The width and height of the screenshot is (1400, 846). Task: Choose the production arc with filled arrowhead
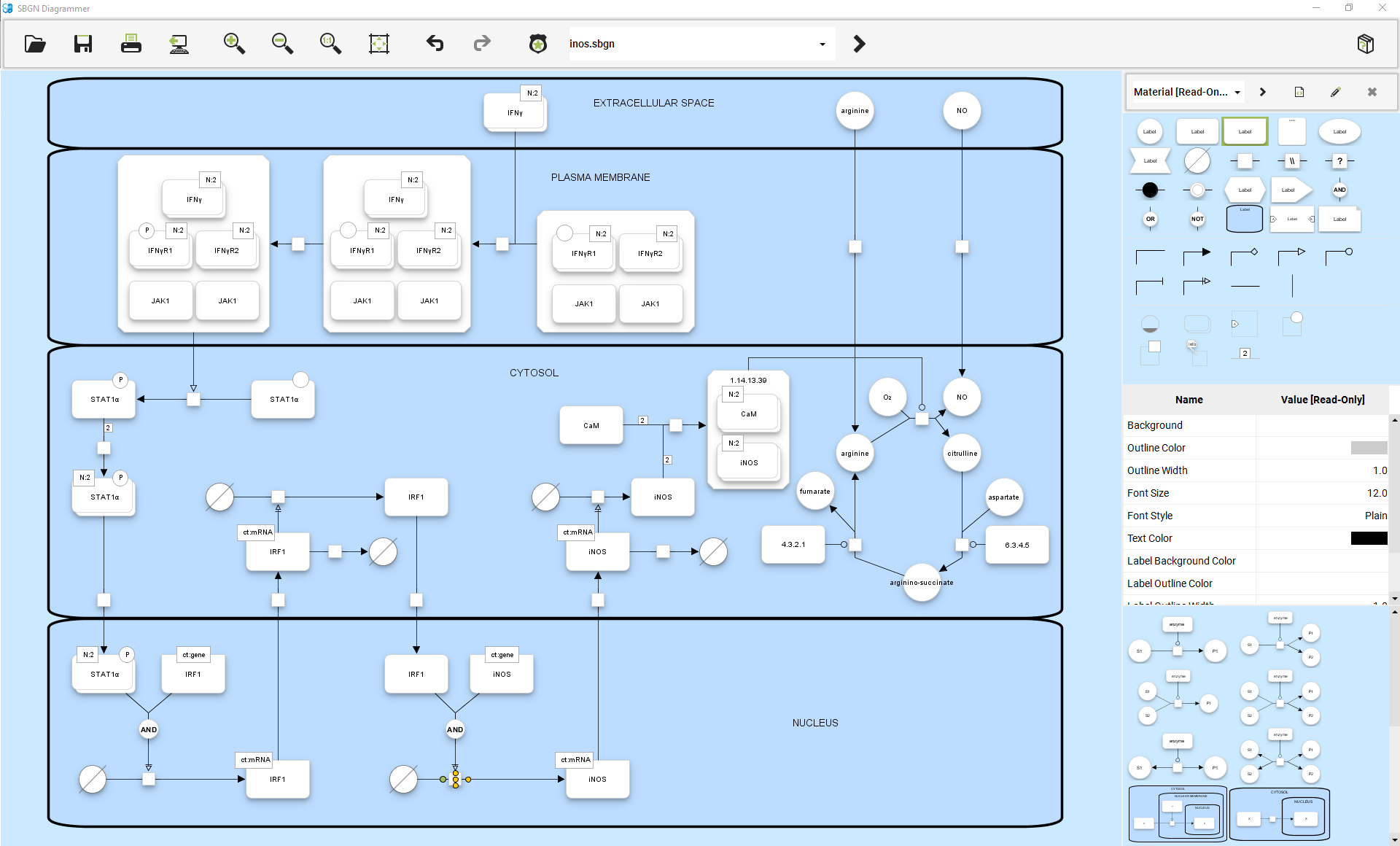1197,254
